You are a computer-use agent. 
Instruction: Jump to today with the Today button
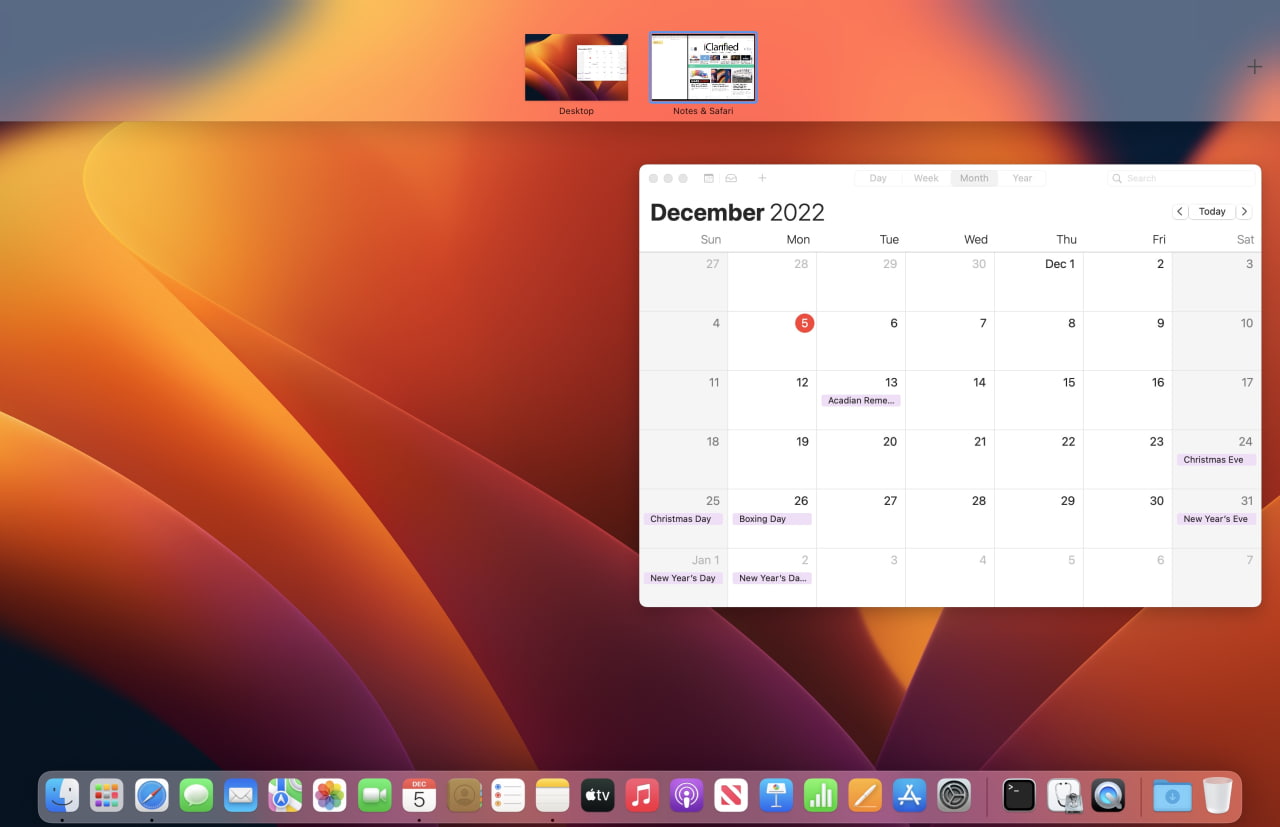(1212, 211)
